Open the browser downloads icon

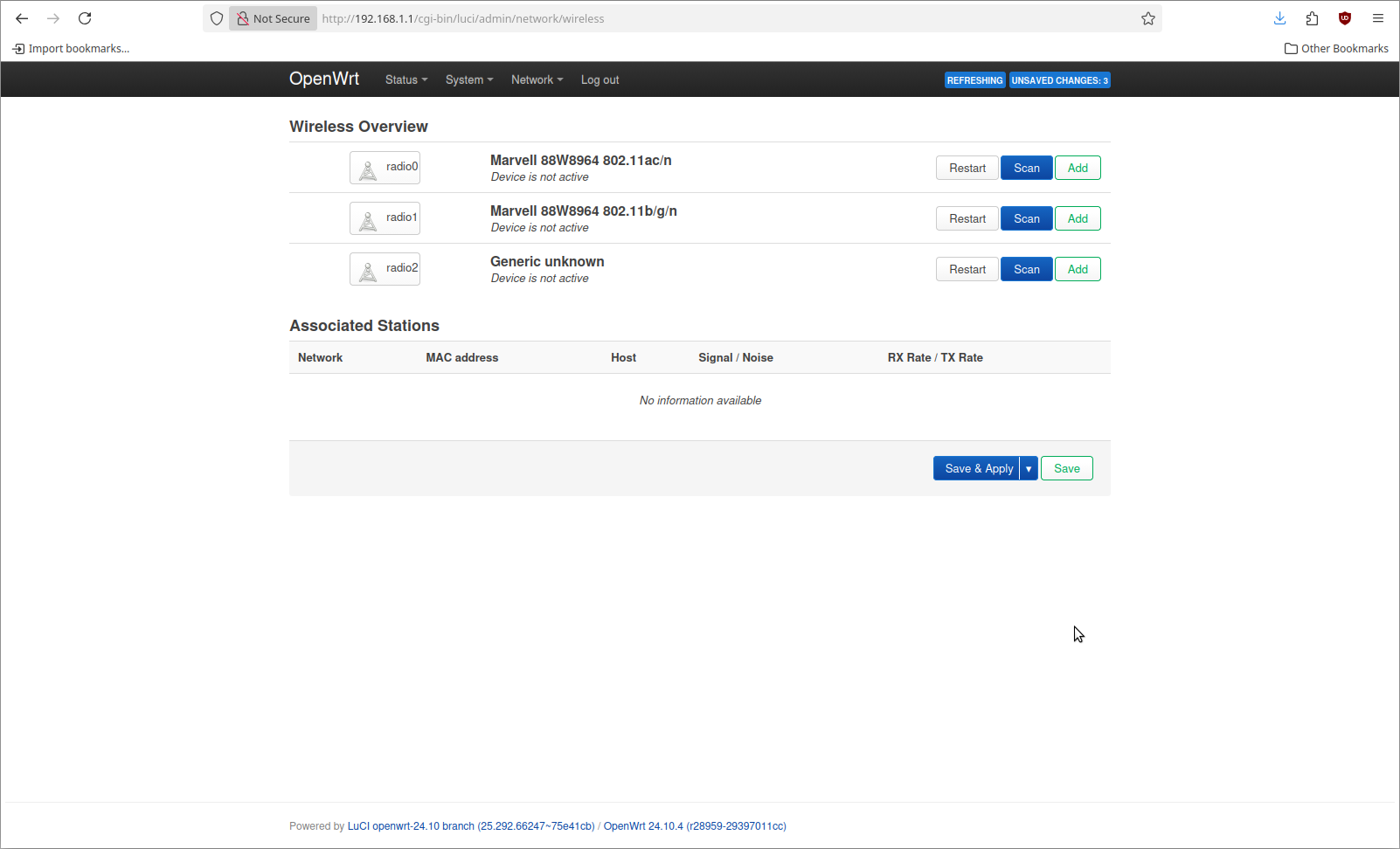pos(1279,18)
